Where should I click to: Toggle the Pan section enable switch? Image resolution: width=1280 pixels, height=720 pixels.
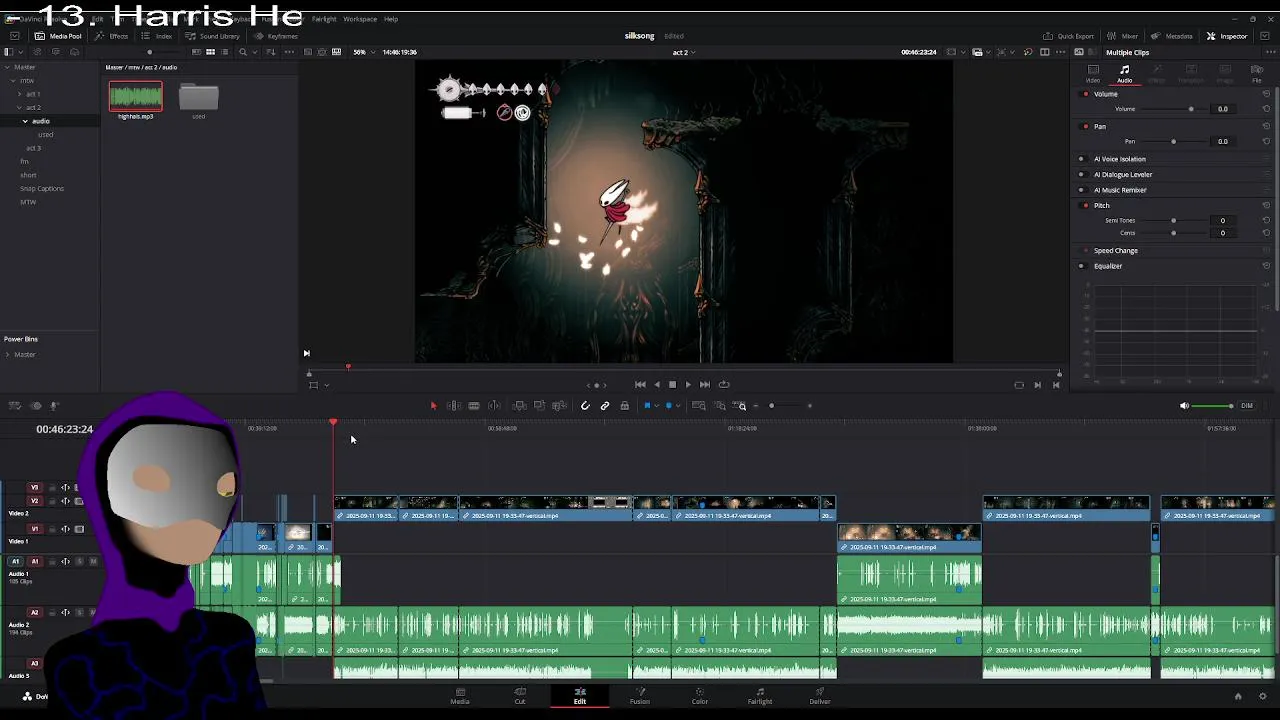pyautogui.click(x=1086, y=127)
